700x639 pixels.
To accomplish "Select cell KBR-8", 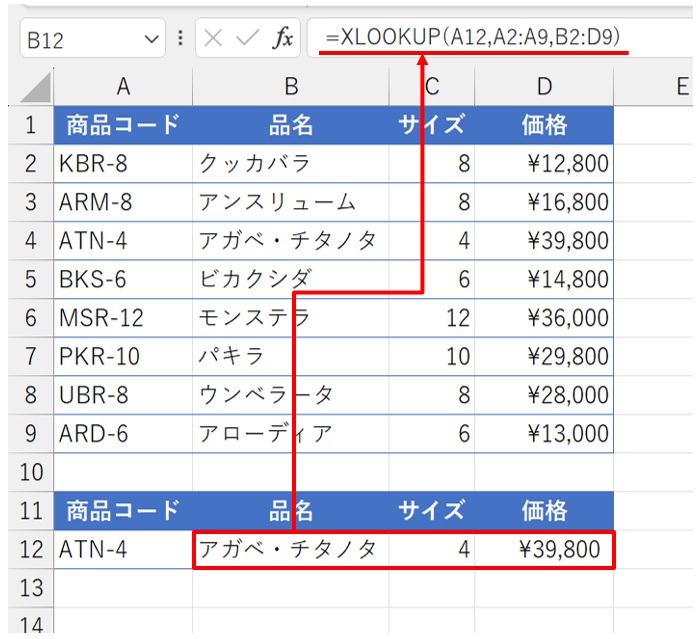I will coord(123,163).
